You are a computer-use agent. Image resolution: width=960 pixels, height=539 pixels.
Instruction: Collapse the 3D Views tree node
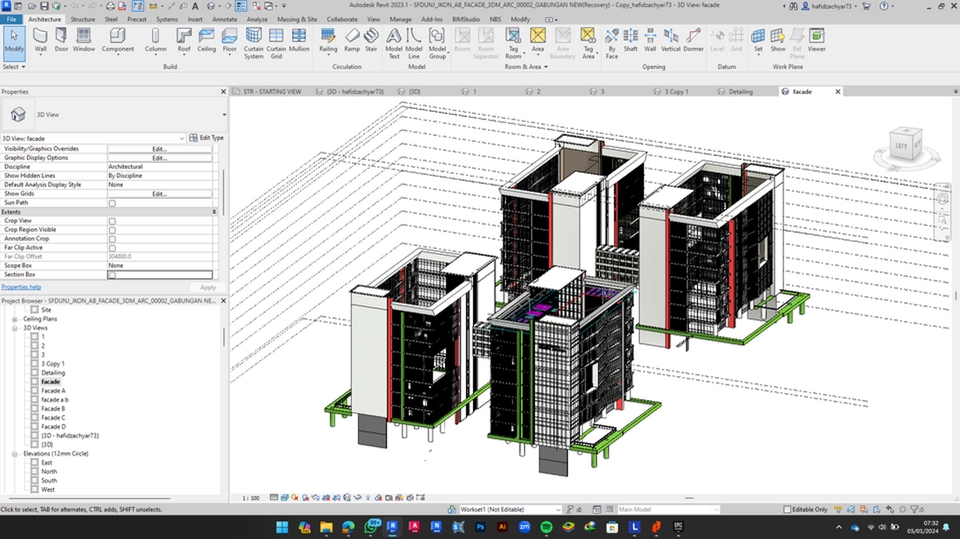15,328
